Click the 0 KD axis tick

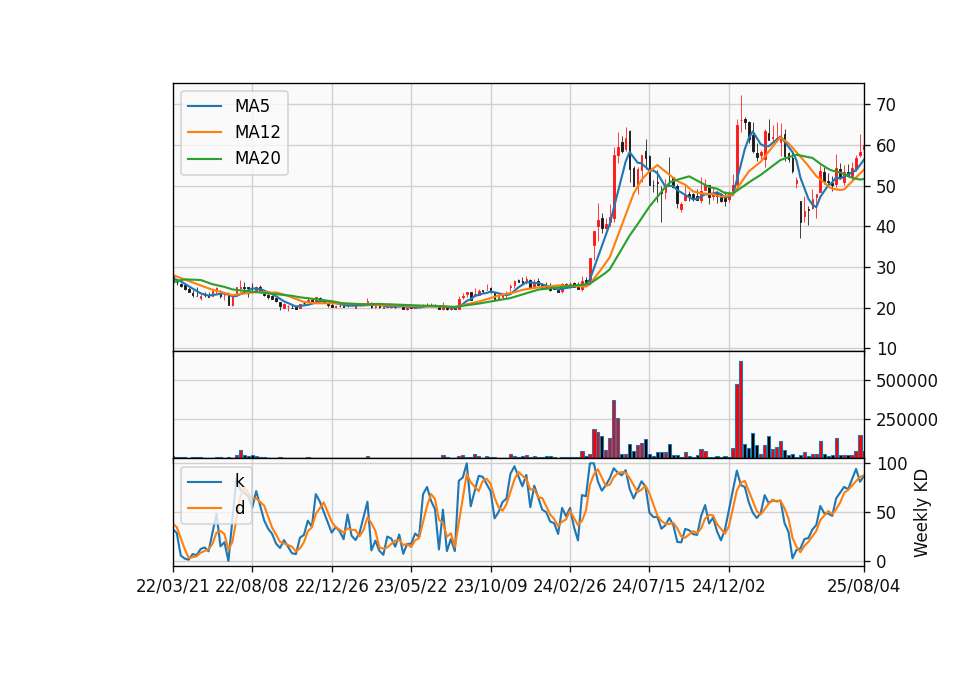[881, 561]
